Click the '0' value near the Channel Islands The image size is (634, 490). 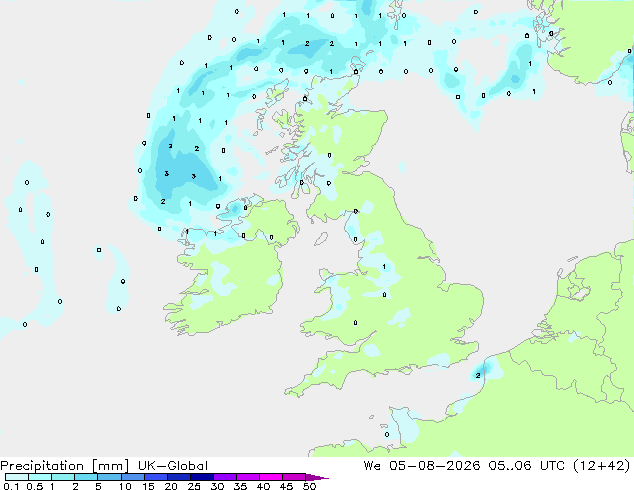[387, 435]
